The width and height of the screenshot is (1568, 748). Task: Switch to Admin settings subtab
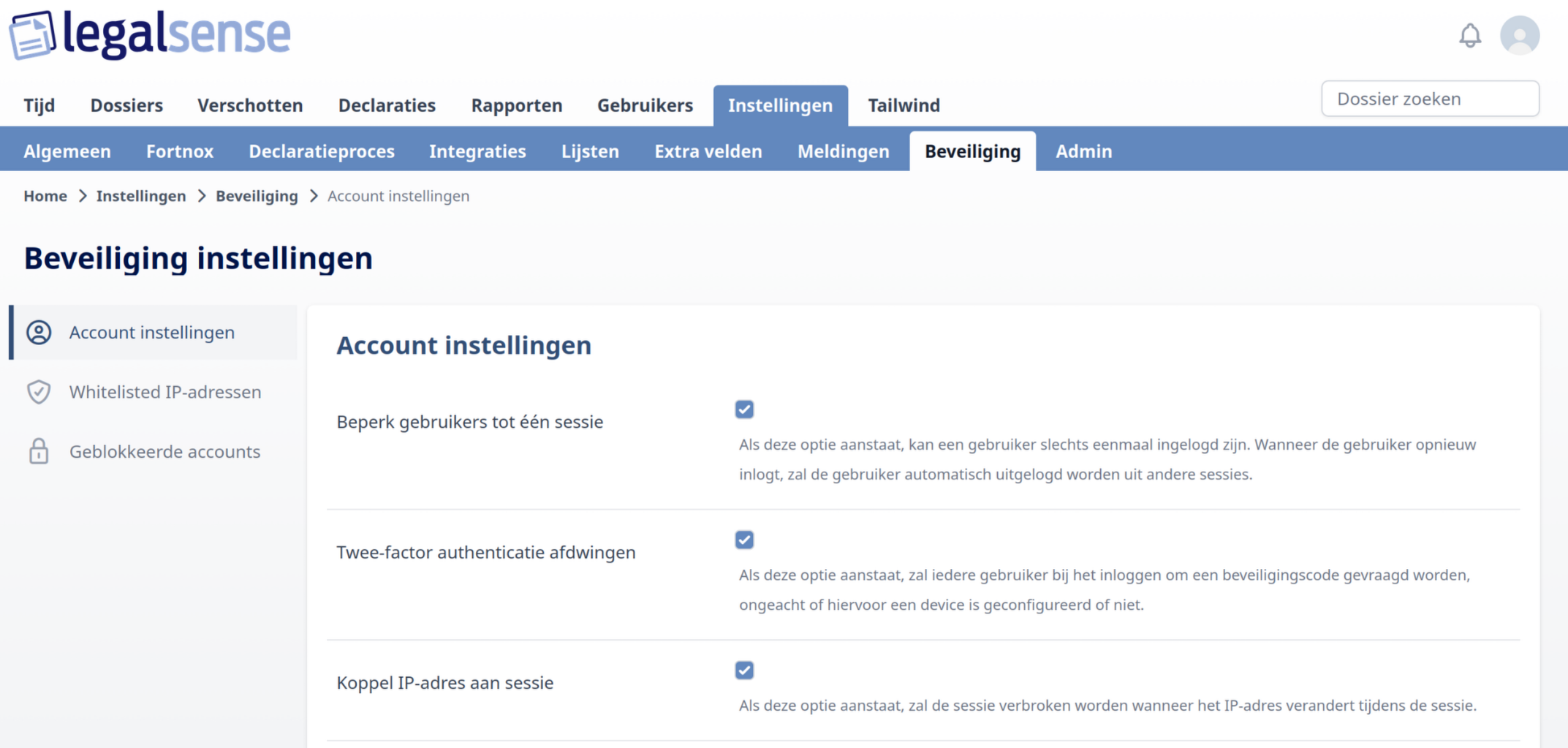coord(1084,151)
